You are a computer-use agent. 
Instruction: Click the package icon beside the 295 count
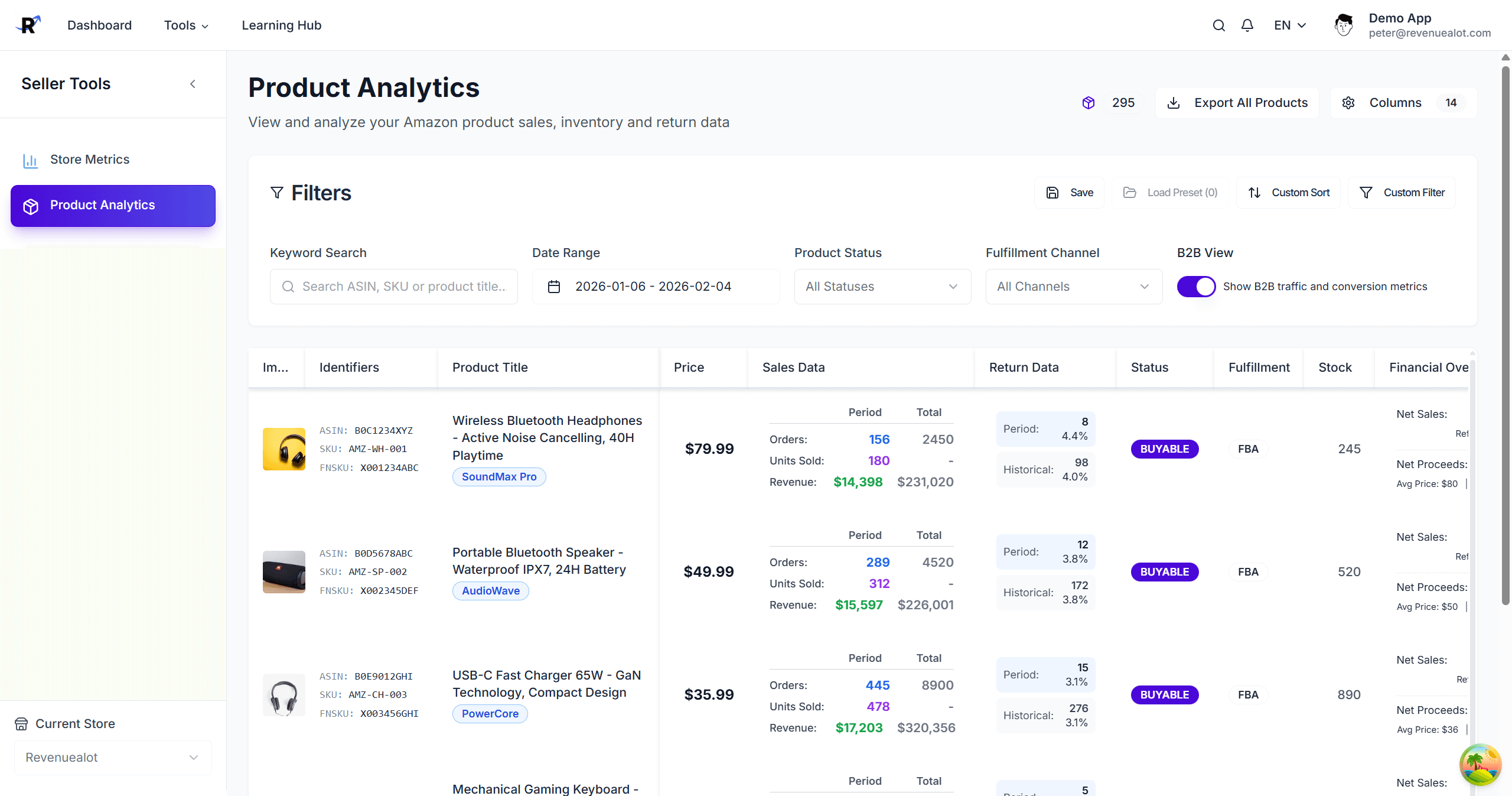[x=1089, y=102]
